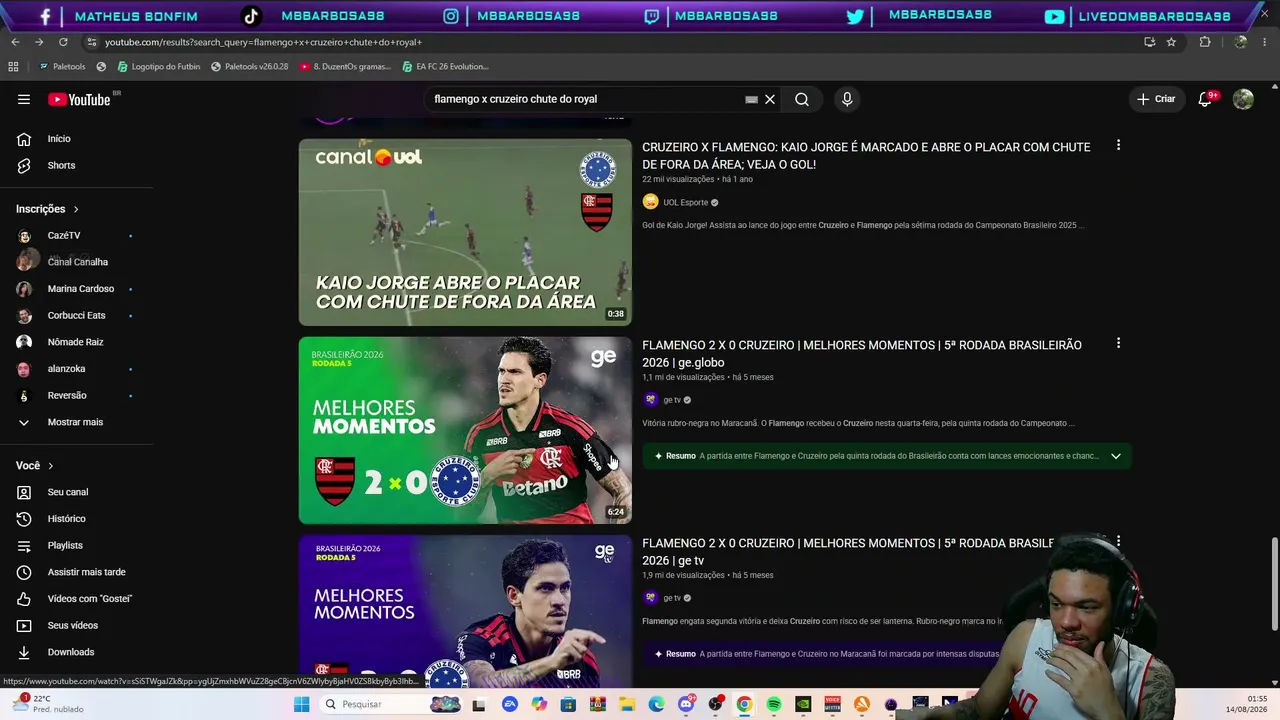Open the Chrome extensions puzzle icon

[1205, 42]
